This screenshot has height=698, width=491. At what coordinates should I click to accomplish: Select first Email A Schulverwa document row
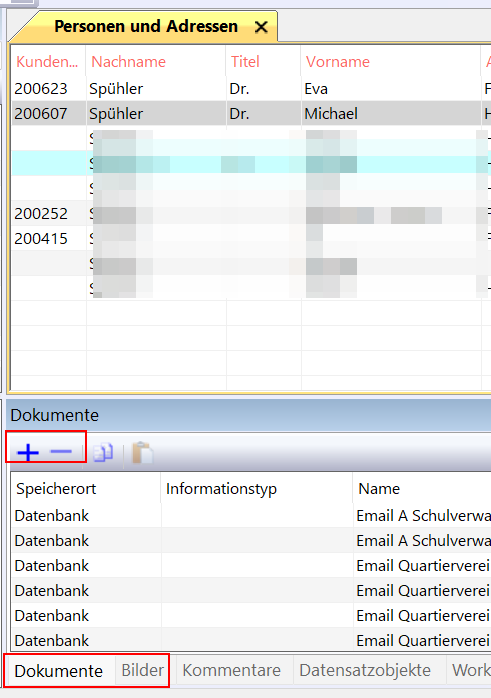click(x=251, y=515)
